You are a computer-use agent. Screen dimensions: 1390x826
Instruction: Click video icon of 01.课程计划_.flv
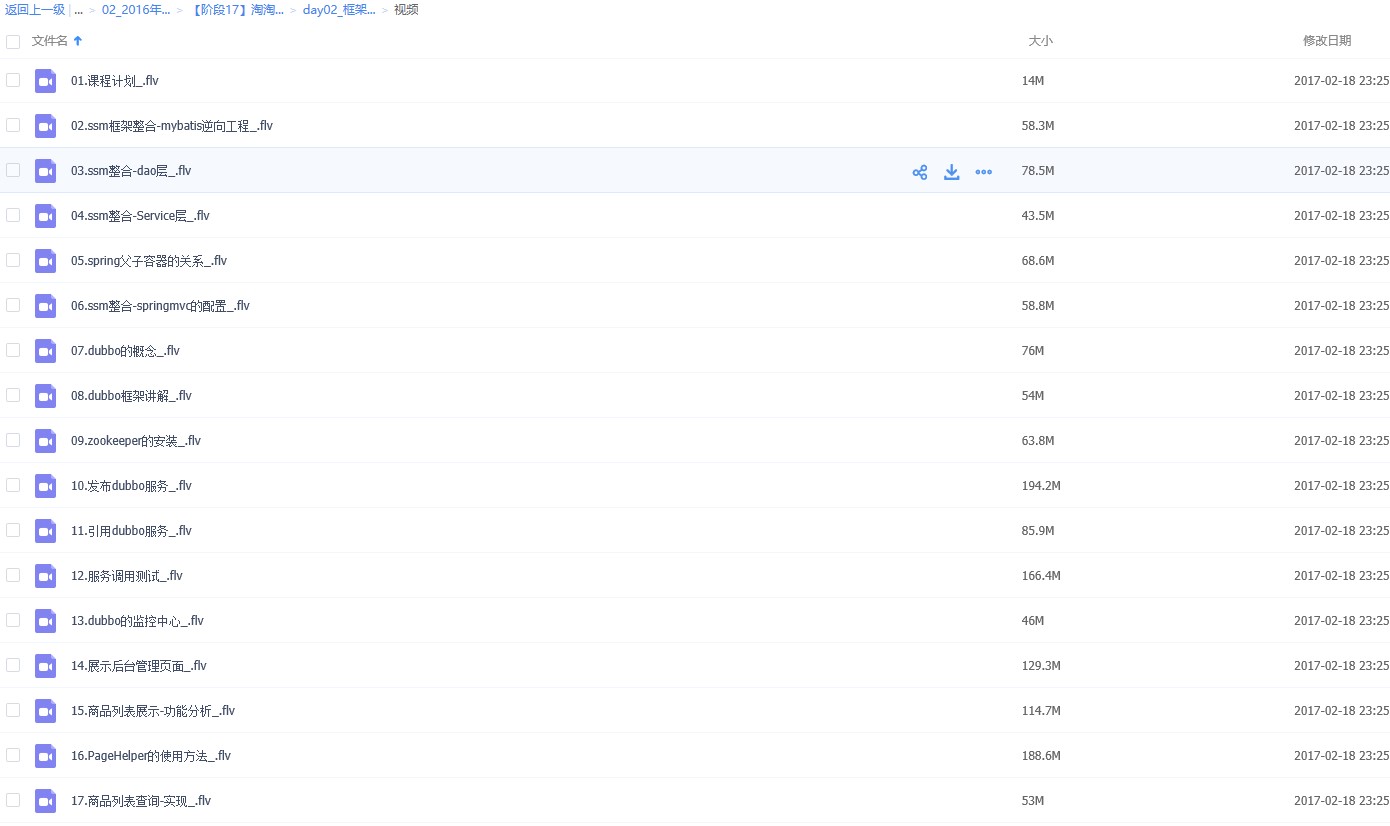click(45, 81)
